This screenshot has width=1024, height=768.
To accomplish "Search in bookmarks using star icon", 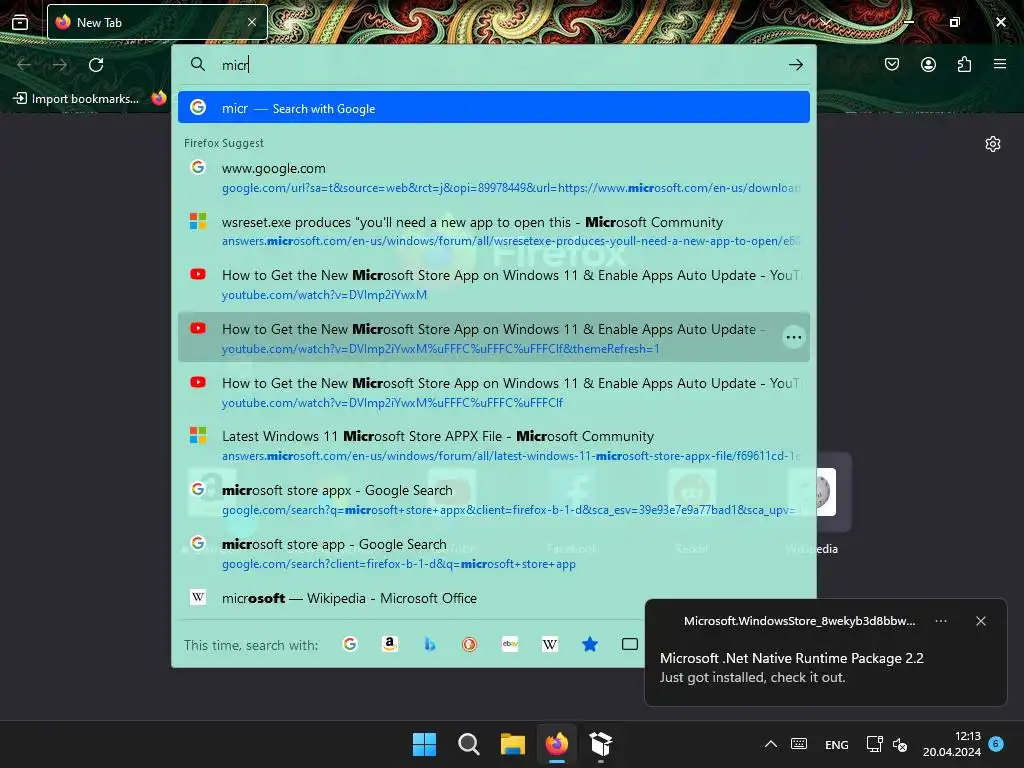I will tap(590, 645).
